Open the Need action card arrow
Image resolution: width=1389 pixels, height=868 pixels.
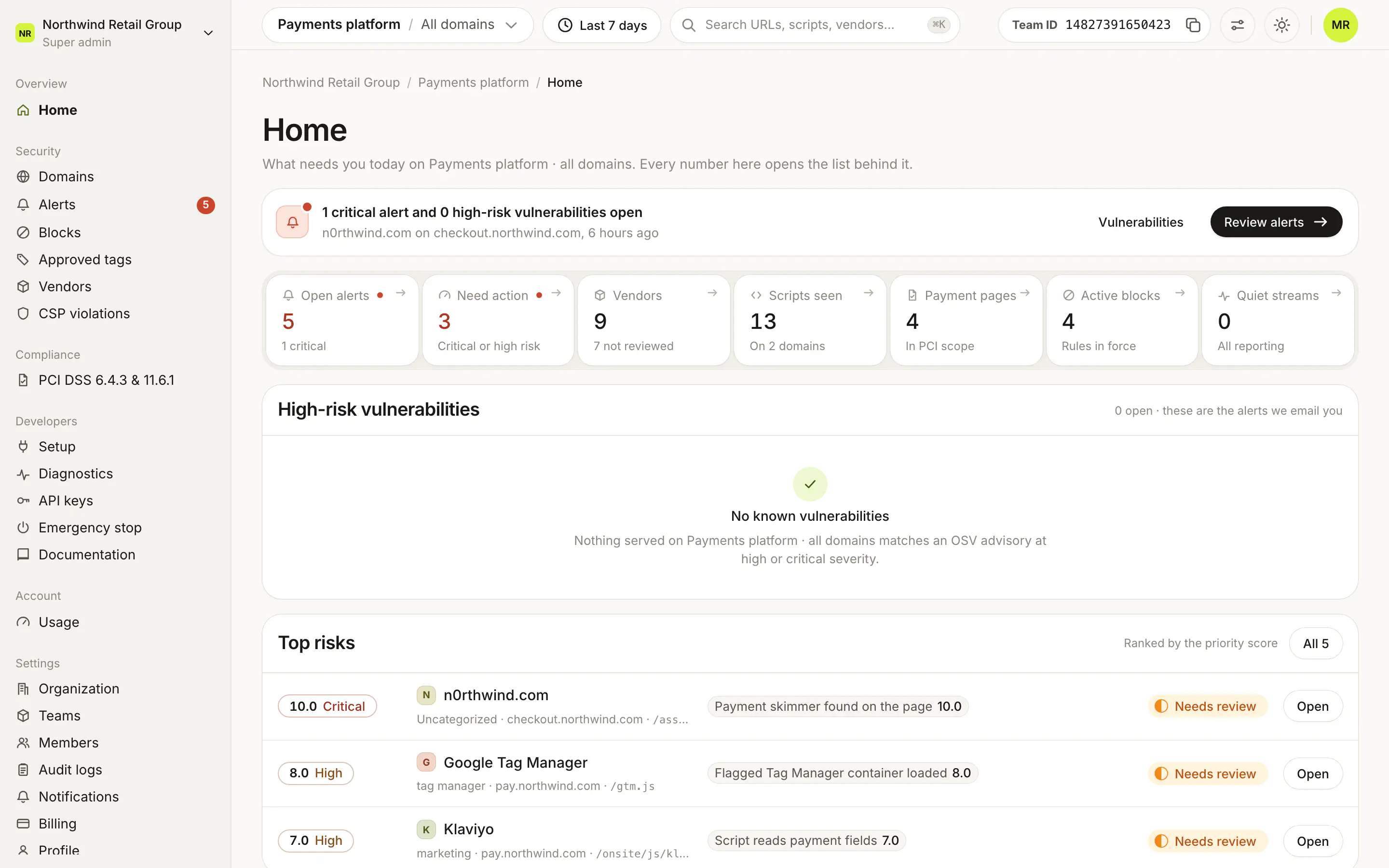(x=556, y=293)
